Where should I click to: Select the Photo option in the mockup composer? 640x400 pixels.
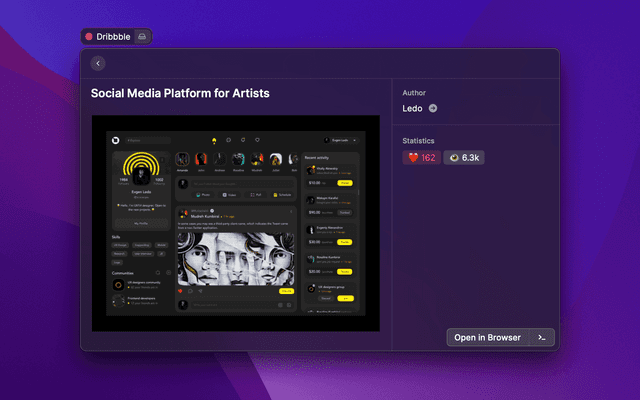click(x=203, y=194)
